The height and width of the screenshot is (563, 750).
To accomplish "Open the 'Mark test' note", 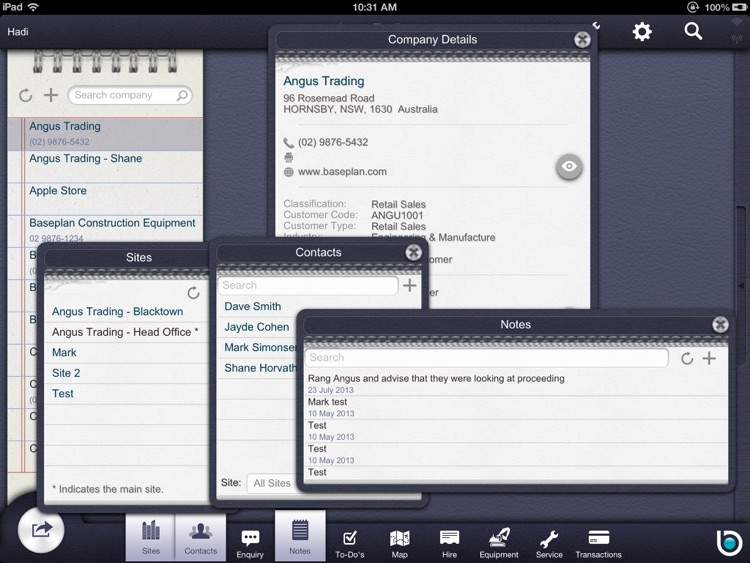I will coord(516,407).
